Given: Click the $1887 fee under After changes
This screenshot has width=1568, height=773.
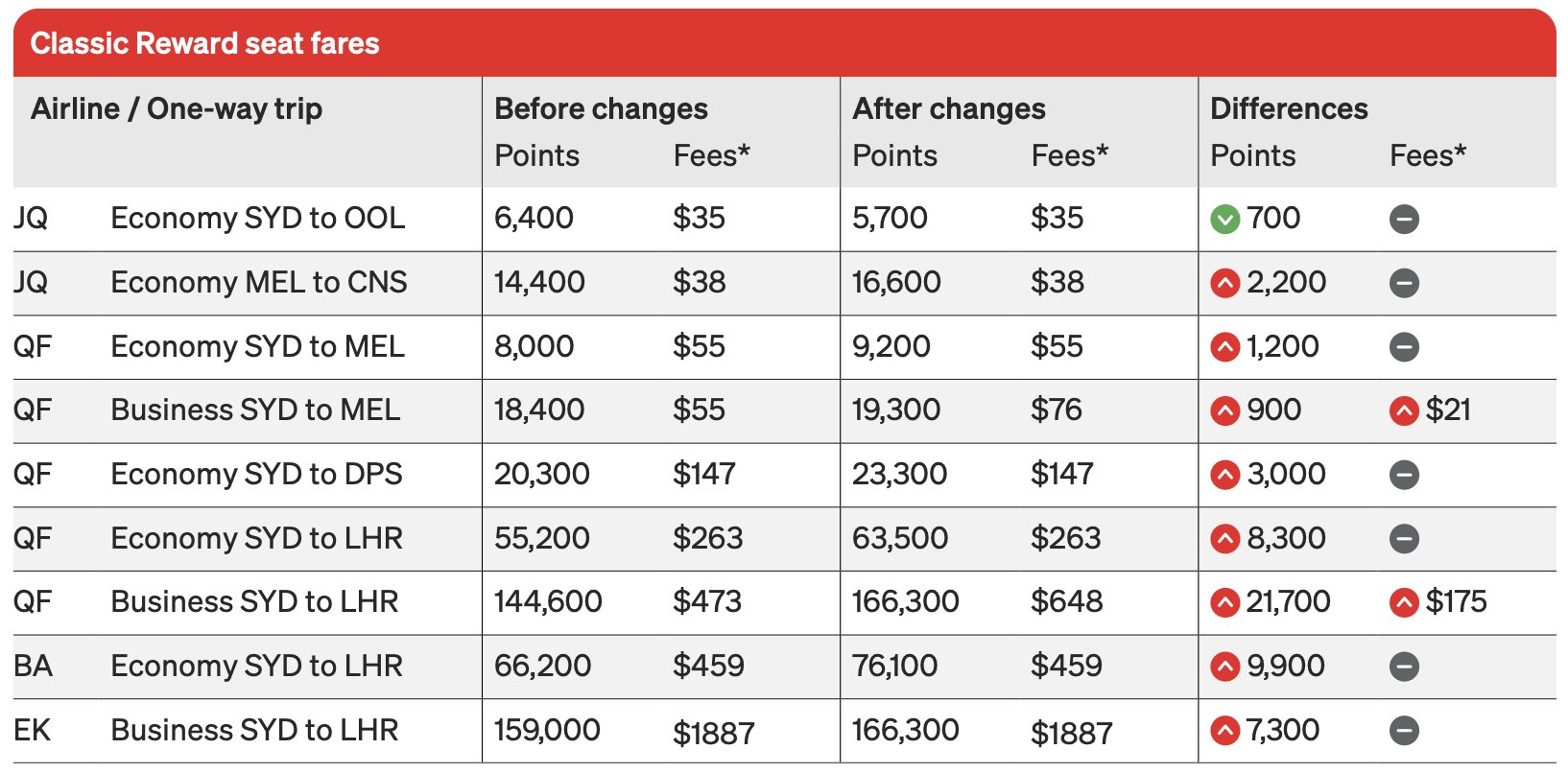Looking at the screenshot, I should click(1072, 733).
